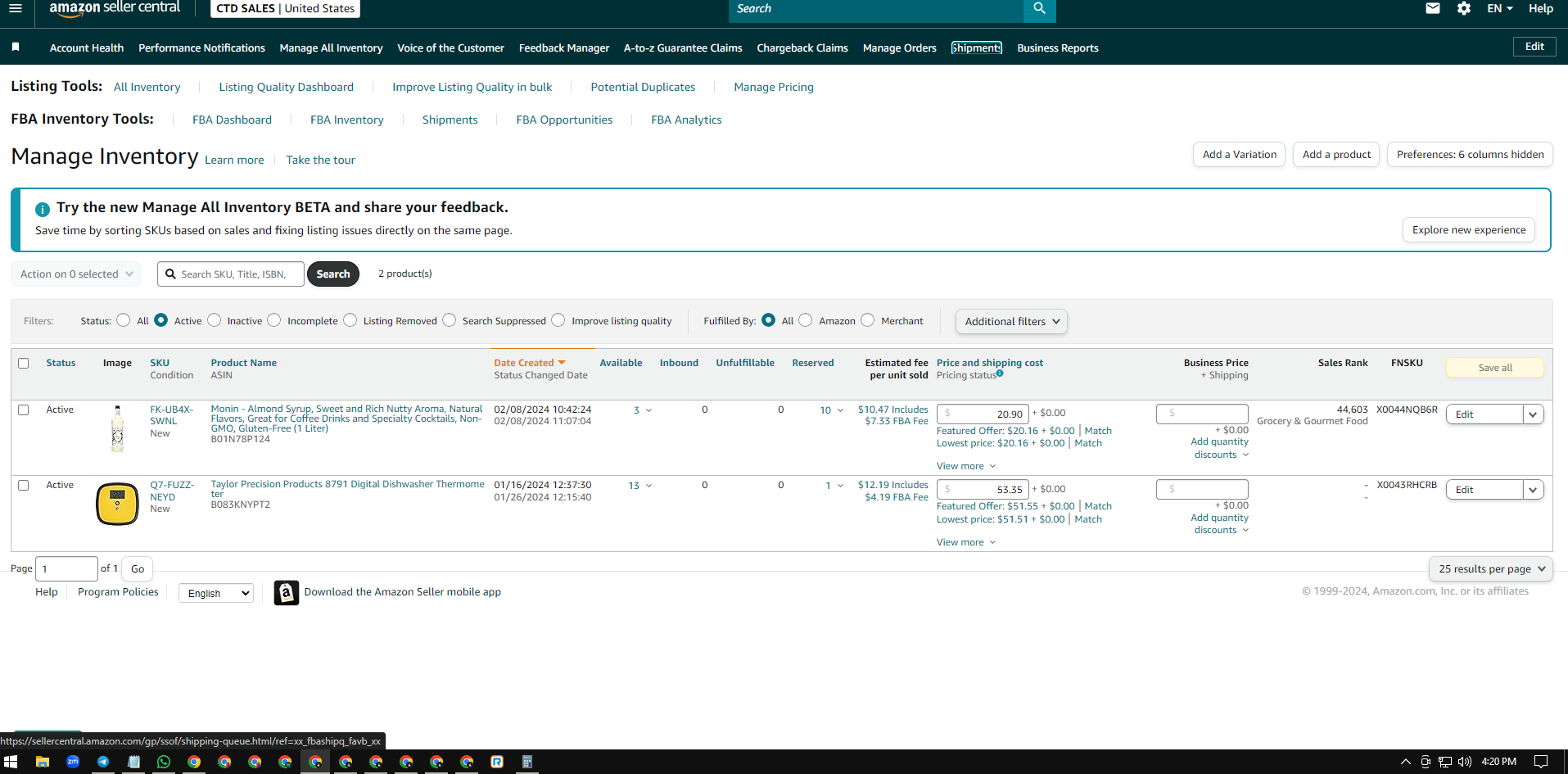Select the Listing Removed status filter
This screenshot has height=774, width=1568.
(350, 320)
